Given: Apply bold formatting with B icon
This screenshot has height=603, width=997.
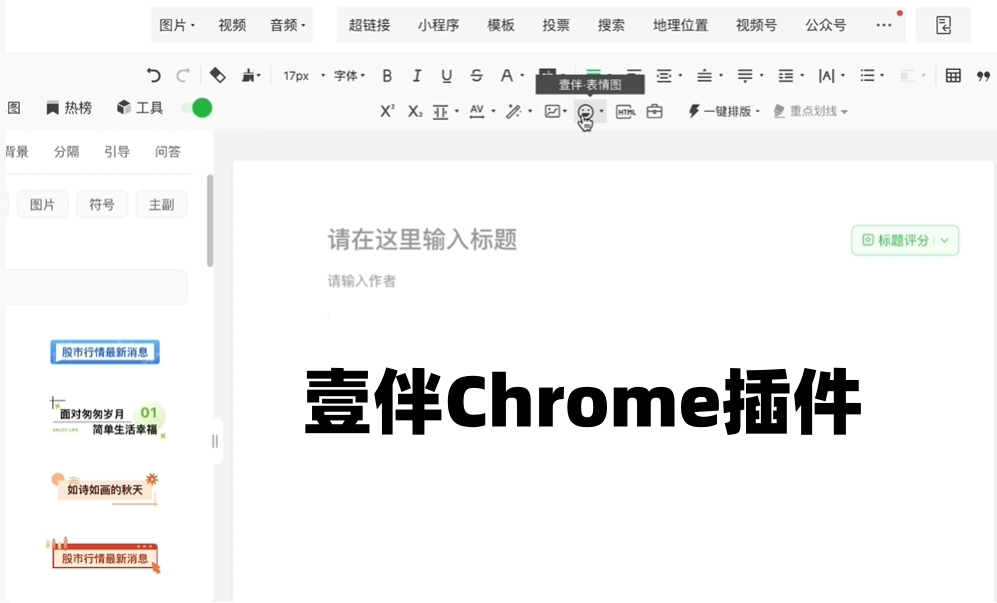Looking at the screenshot, I should [387, 76].
